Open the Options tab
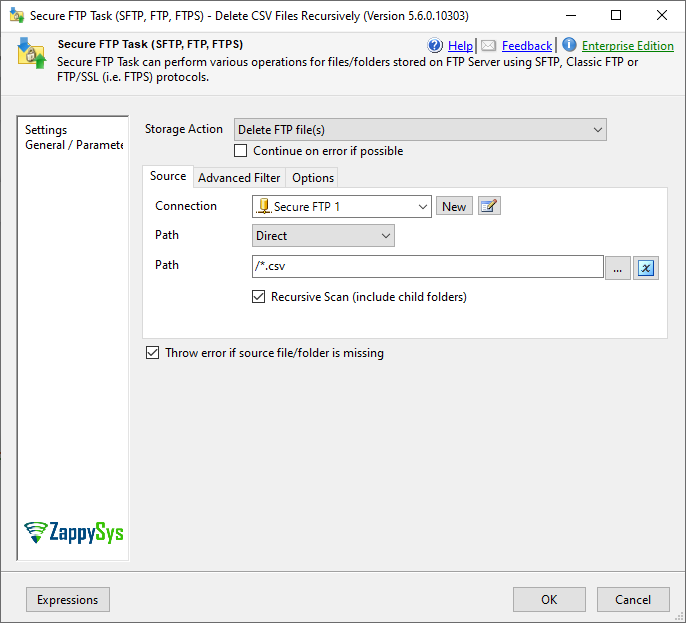 point(313,177)
